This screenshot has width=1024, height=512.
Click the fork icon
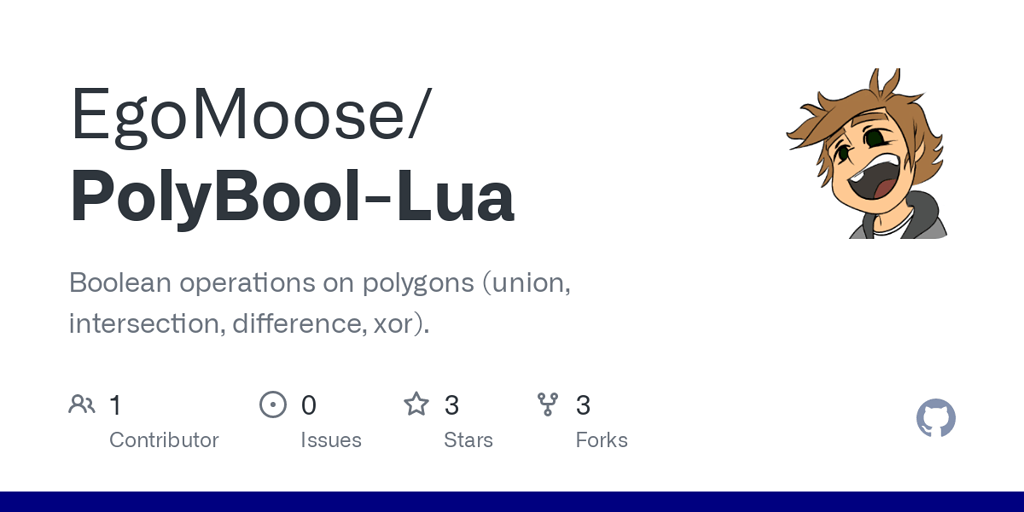[547, 405]
